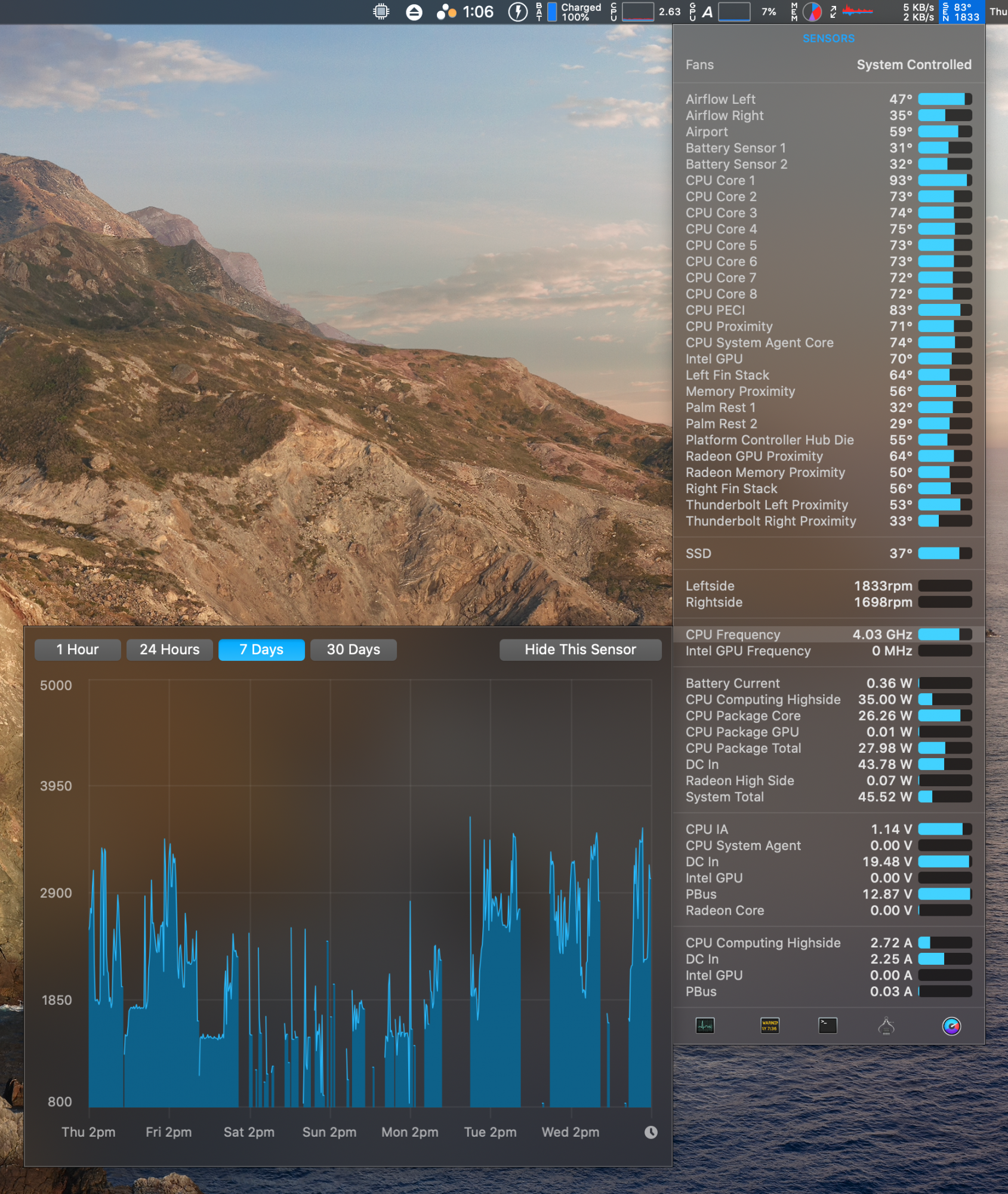Select the CPU IA voltage row
The width and height of the screenshot is (1008, 1194).
coord(828,829)
